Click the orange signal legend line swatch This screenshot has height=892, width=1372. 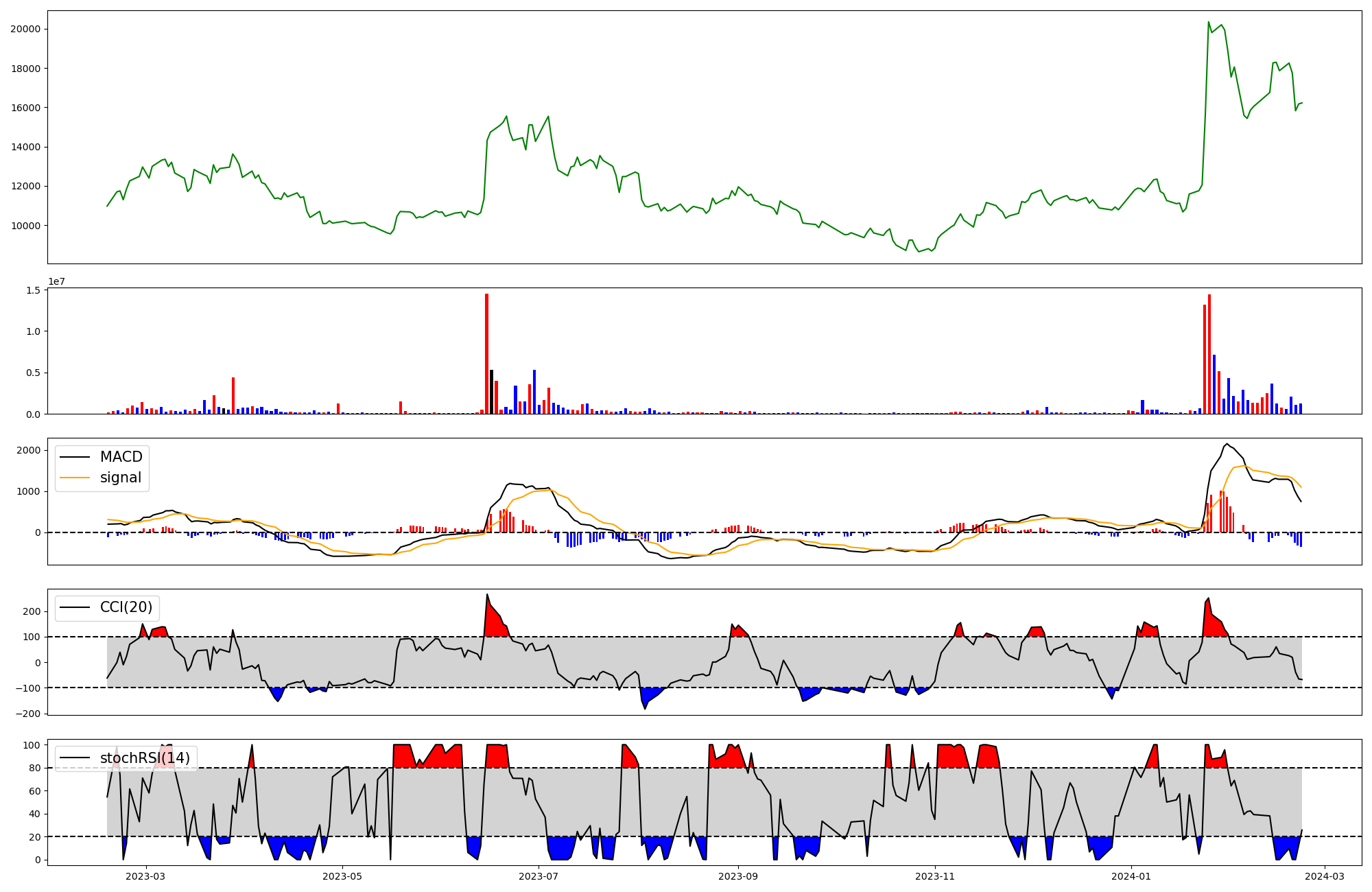[x=74, y=478]
